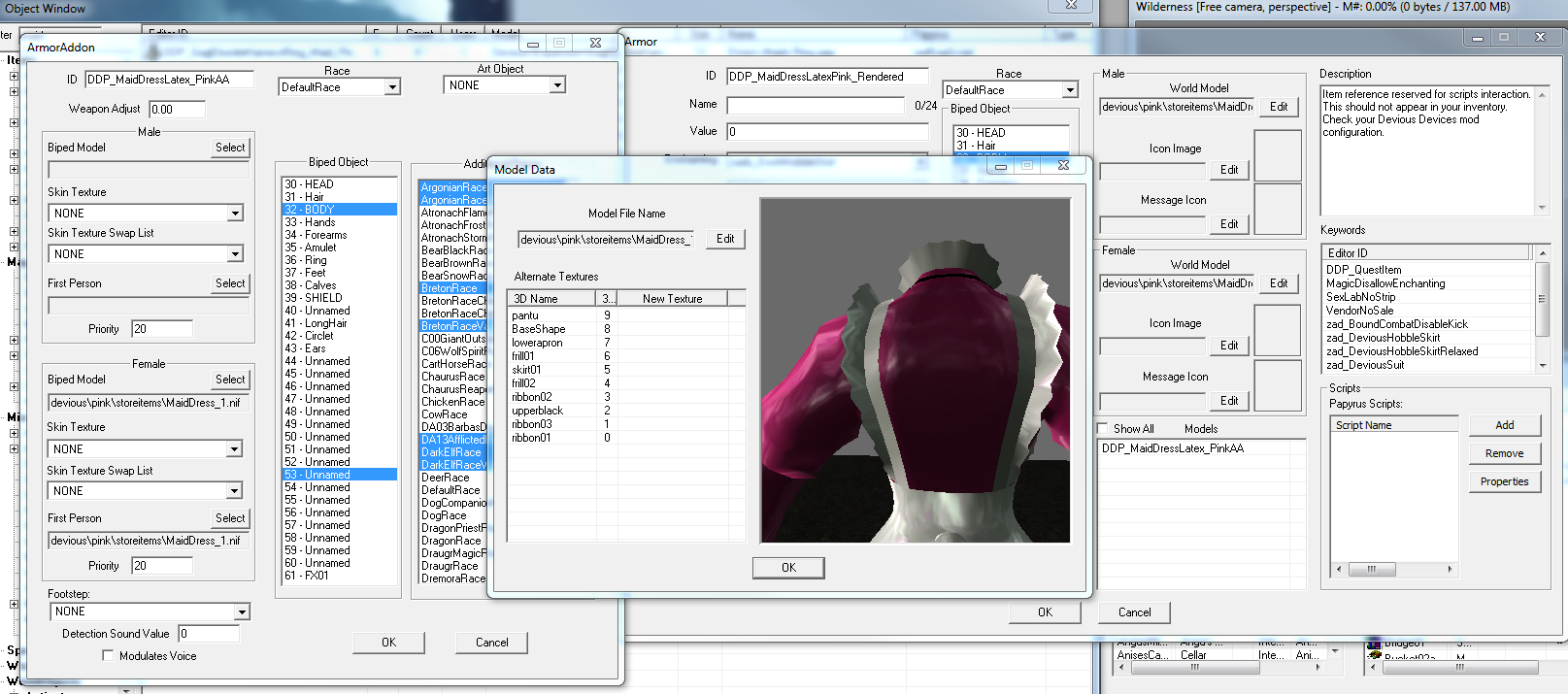Open the Race dropdown in Armor window
1568x694 pixels.
1070,90
